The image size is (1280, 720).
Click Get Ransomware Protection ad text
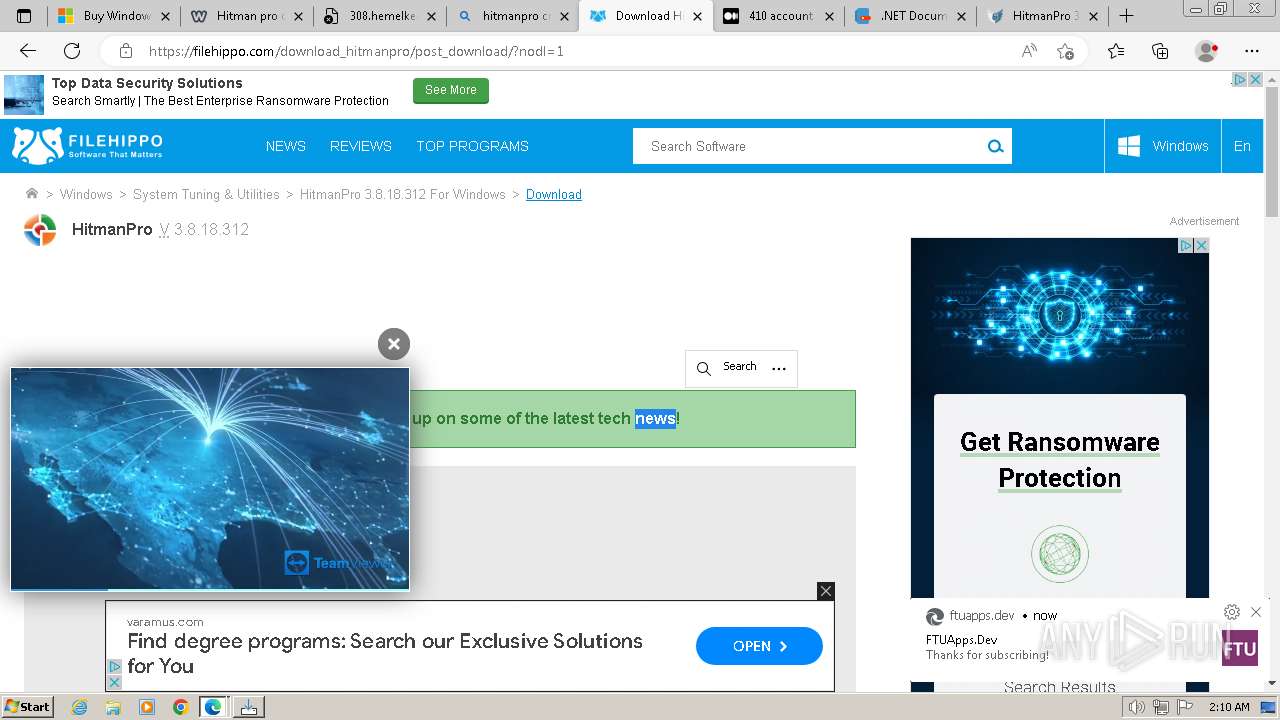tap(1060, 460)
